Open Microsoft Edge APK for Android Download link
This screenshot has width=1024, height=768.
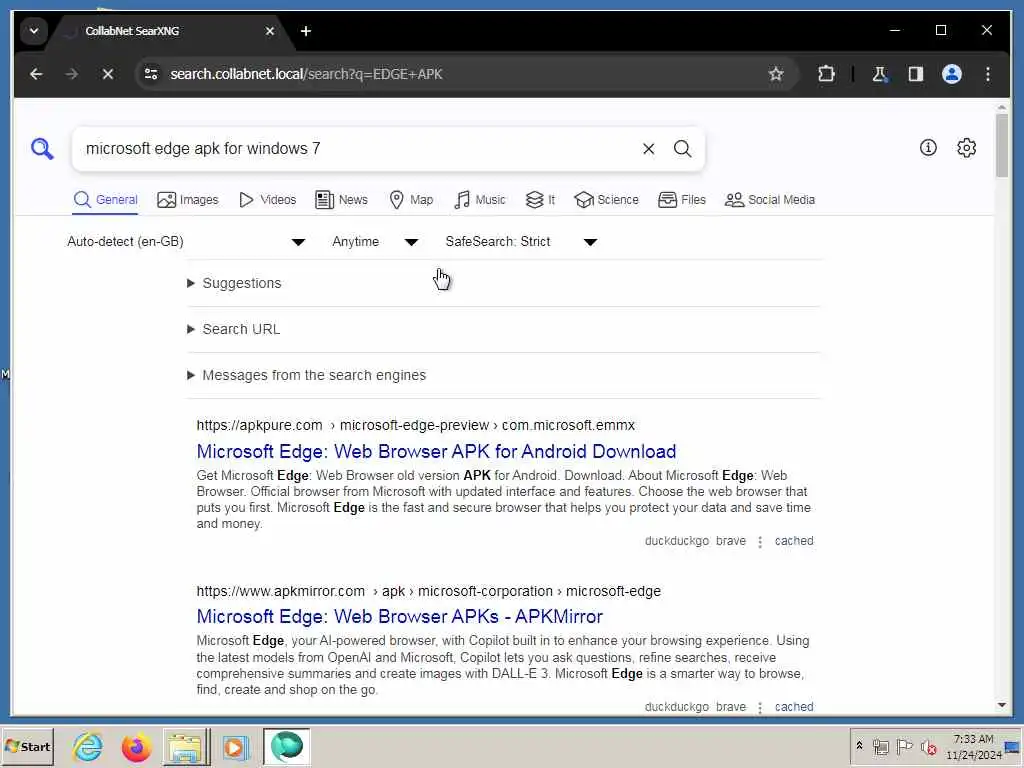[436, 451]
